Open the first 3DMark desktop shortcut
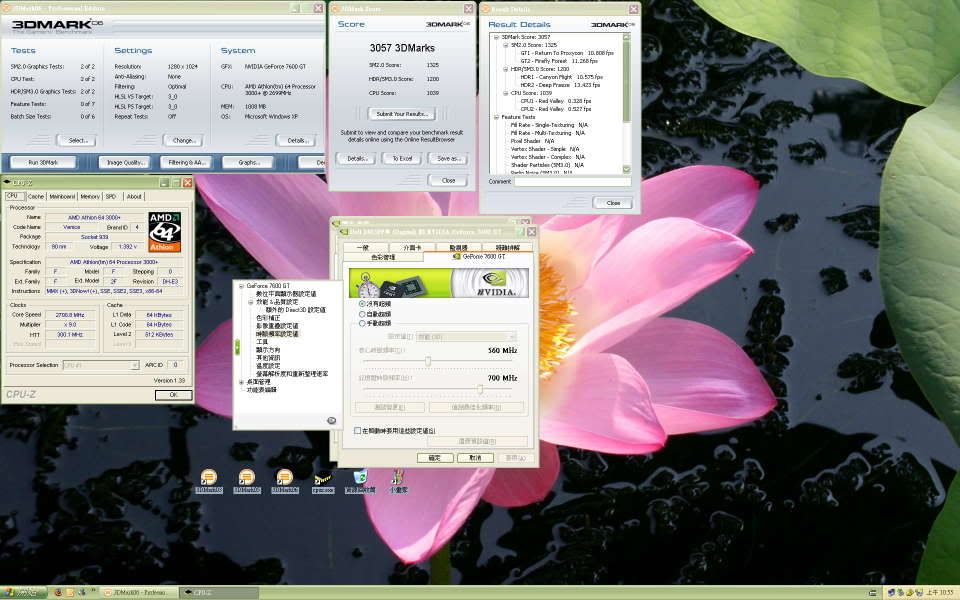 click(208, 479)
